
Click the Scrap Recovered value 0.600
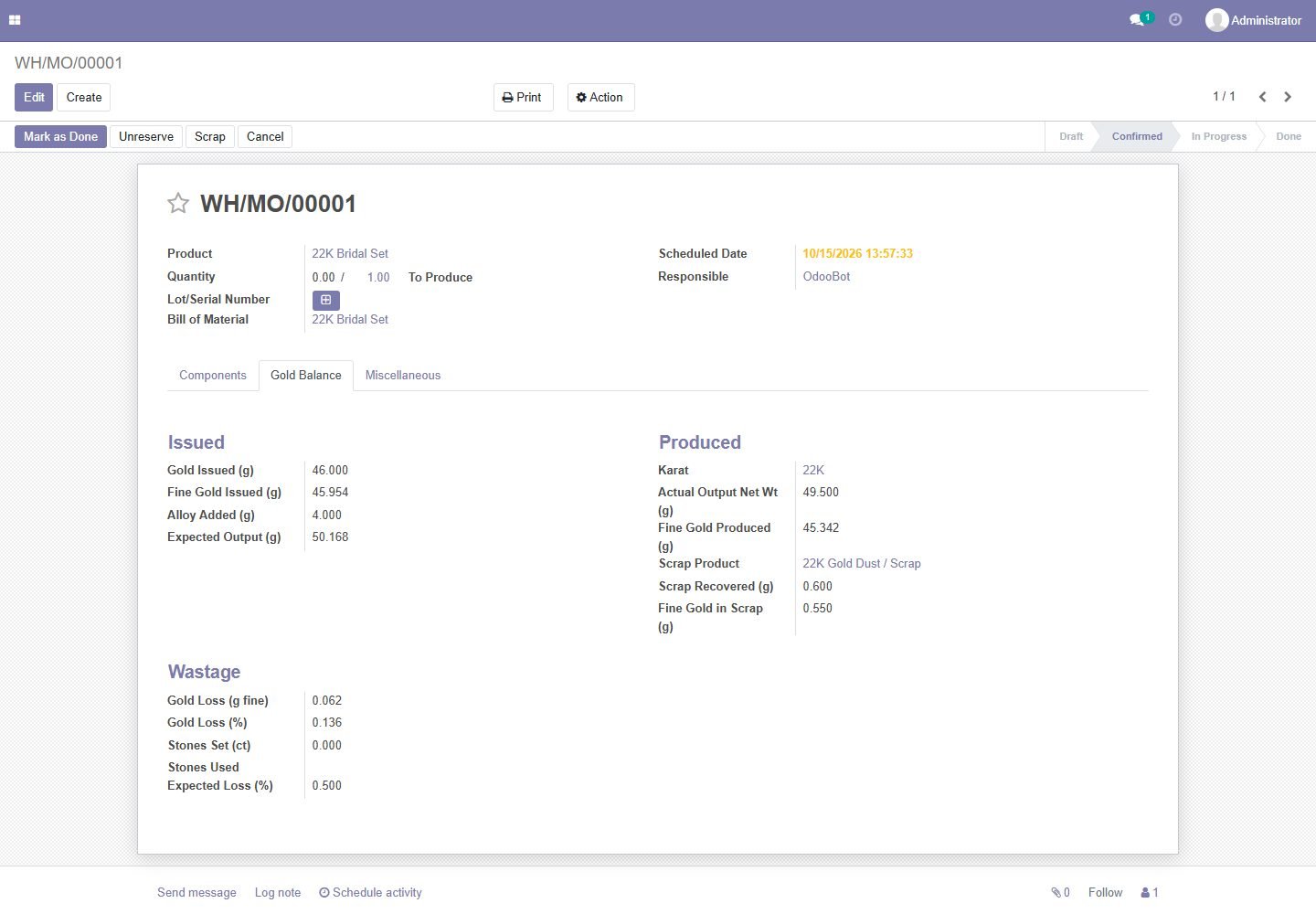[x=817, y=587]
